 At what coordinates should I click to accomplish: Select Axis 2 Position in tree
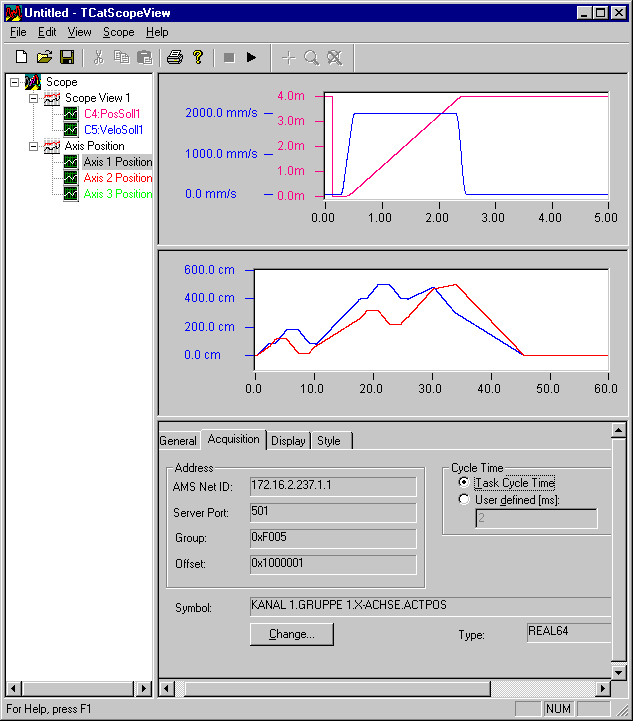[x=118, y=178]
